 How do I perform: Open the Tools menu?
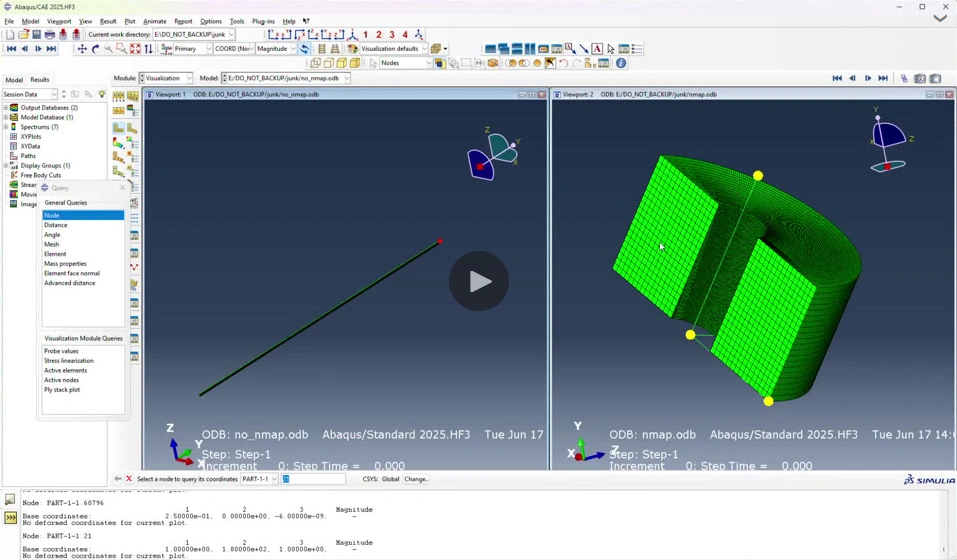[x=237, y=21]
